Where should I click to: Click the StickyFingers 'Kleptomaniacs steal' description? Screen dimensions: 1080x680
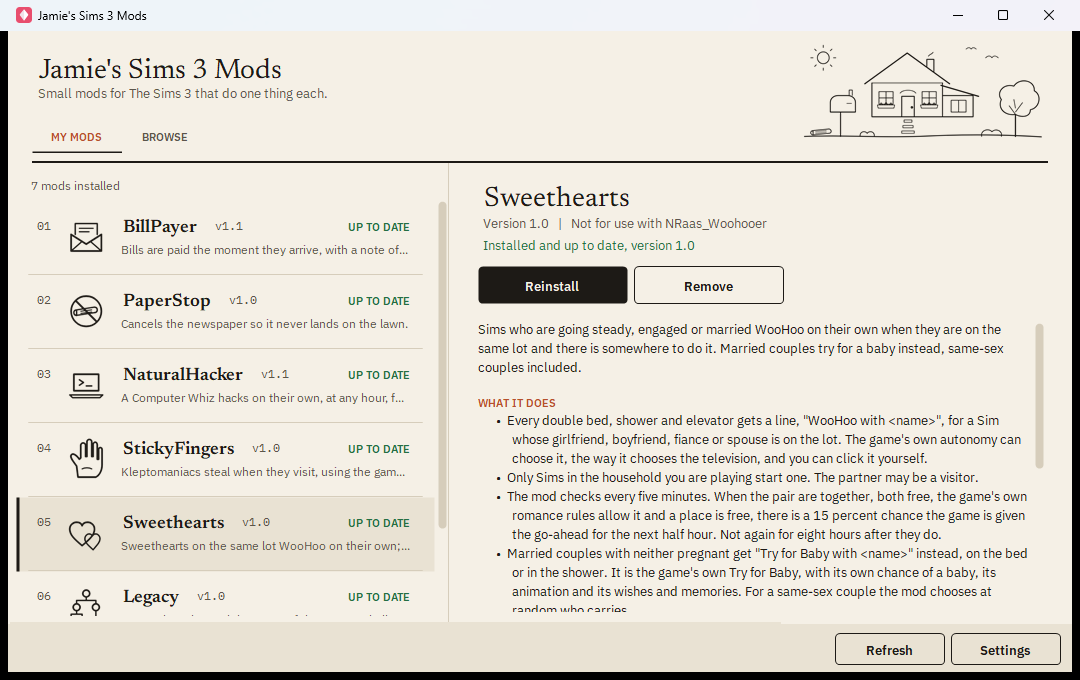click(263, 472)
